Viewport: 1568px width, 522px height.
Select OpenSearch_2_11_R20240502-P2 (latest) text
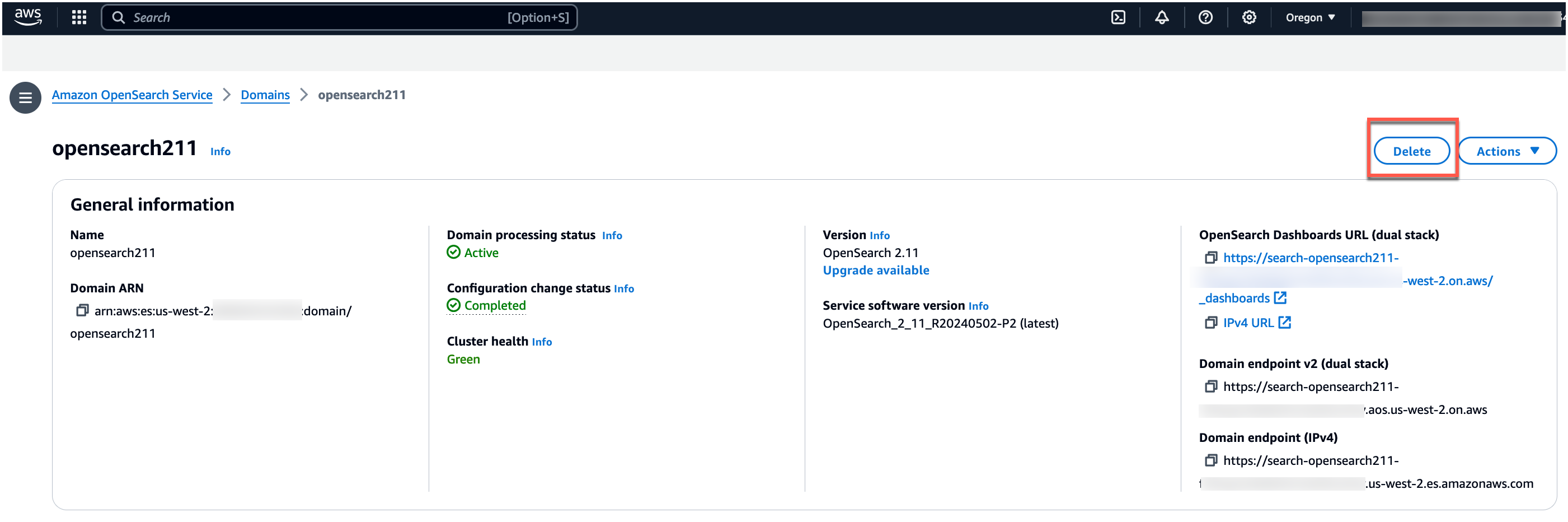click(941, 323)
